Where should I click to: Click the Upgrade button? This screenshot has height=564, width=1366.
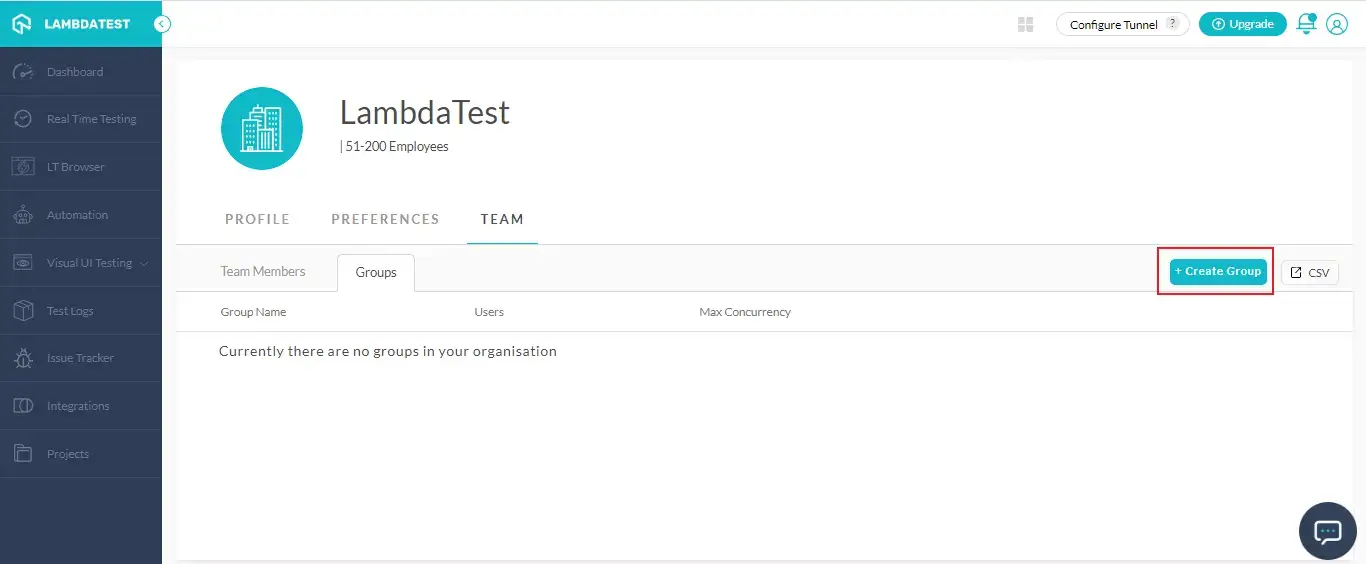click(1242, 25)
